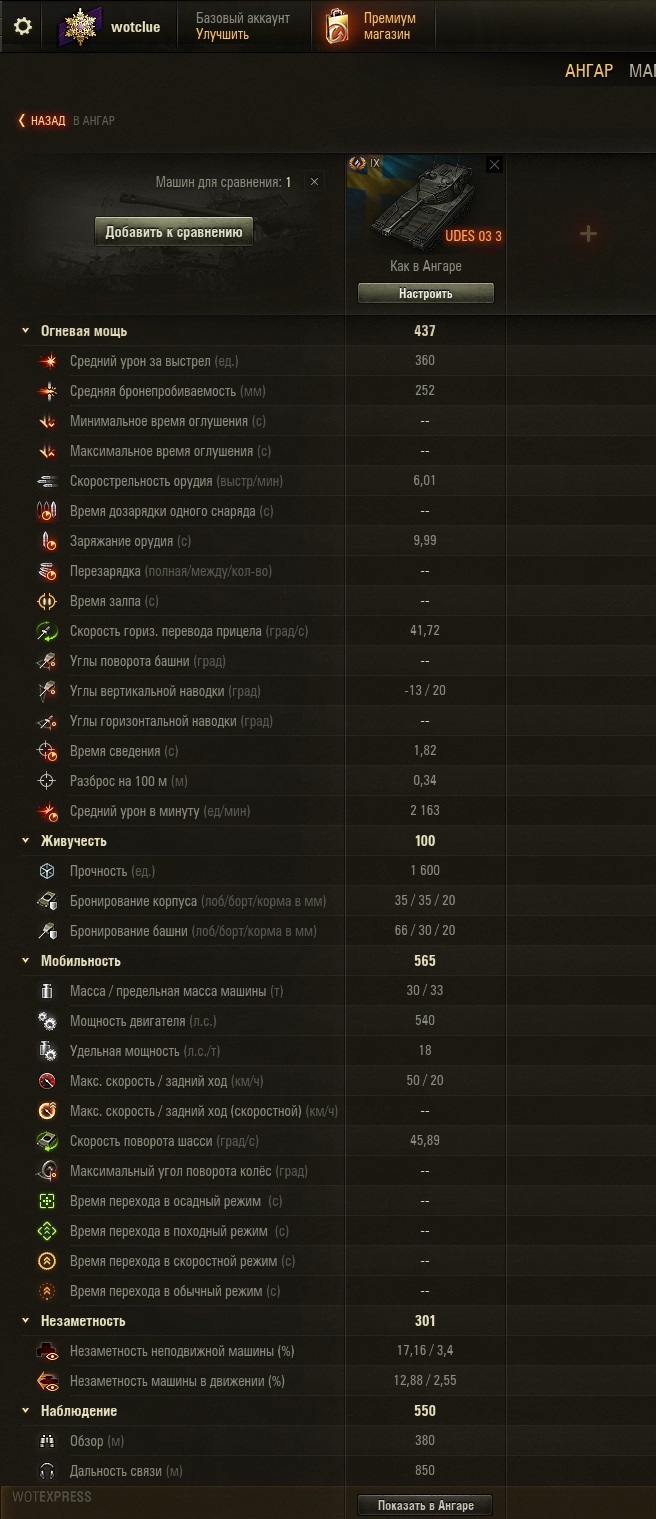Screen dimensions: 656x1519
Task: Collapse the Незаметность section
Action: coord(26,1321)
